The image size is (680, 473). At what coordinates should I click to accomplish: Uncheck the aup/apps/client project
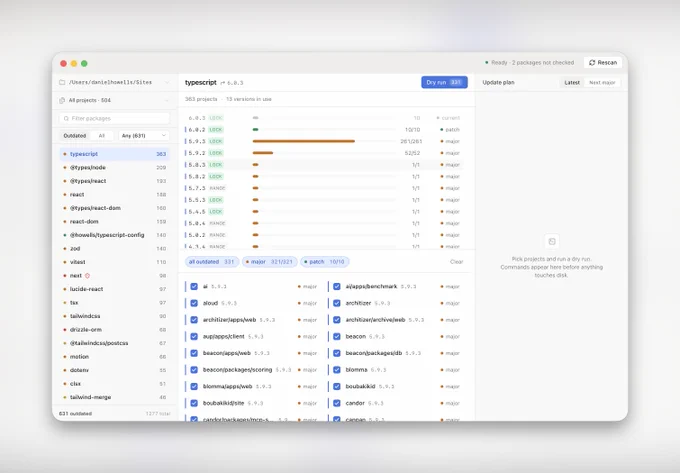194,336
